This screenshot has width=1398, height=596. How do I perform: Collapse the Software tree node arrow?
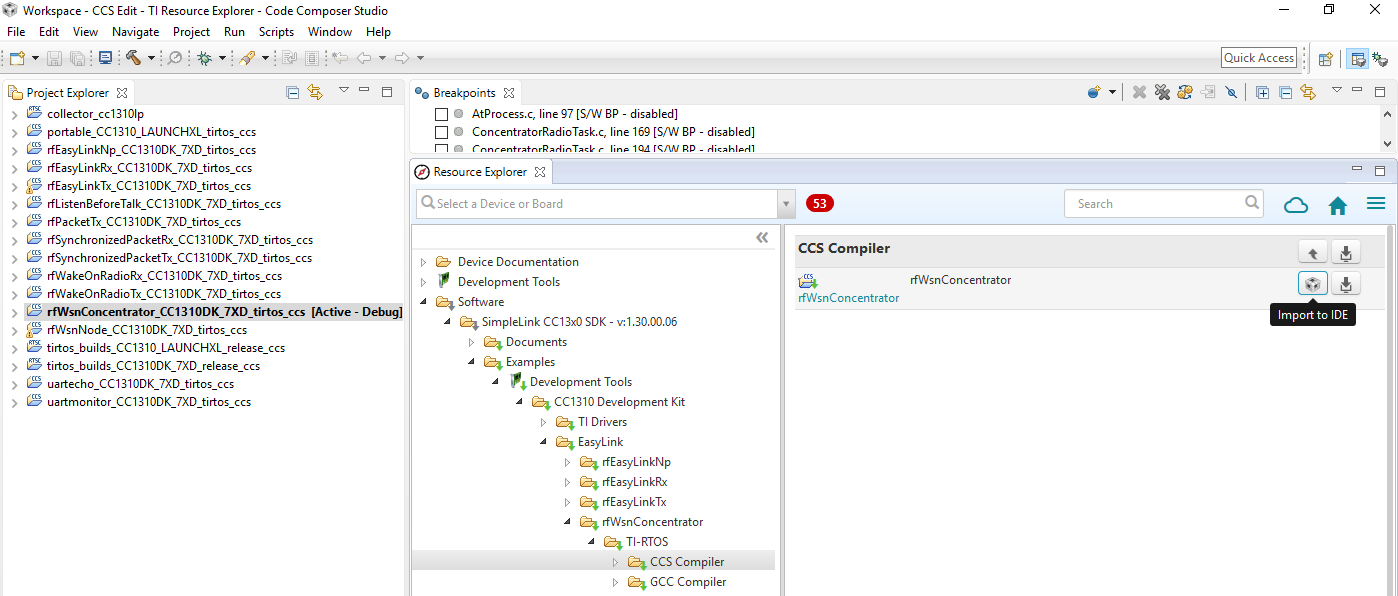point(424,302)
